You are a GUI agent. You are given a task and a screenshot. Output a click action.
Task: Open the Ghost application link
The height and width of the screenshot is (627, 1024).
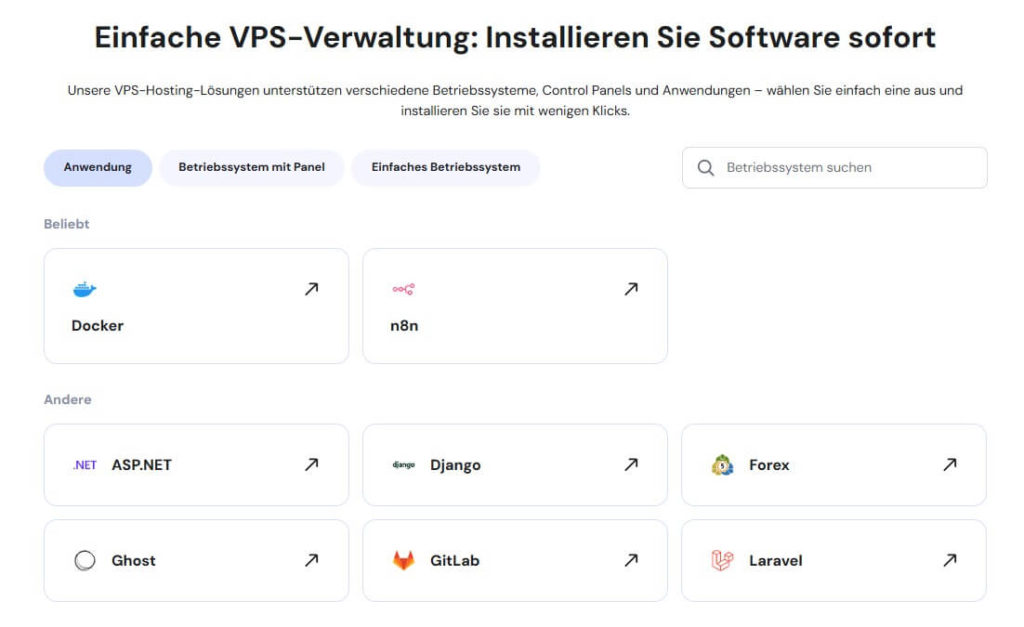click(134, 561)
